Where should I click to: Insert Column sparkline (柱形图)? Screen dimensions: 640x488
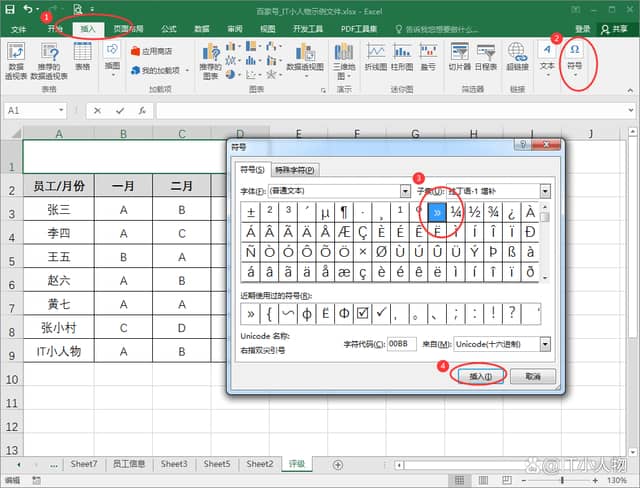click(402, 57)
